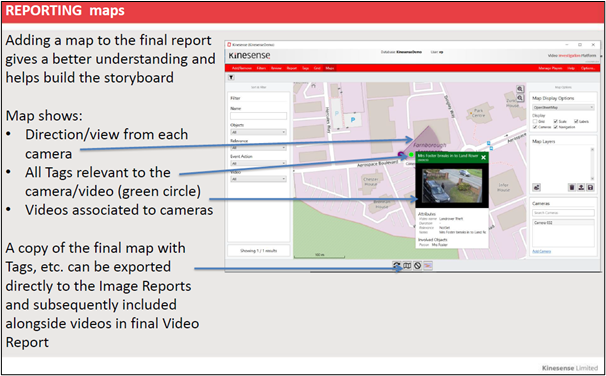Viewport: 606px width, 376px height.
Task: Click the 'Attributes' heading in popup
Action: (x=427, y=214)
